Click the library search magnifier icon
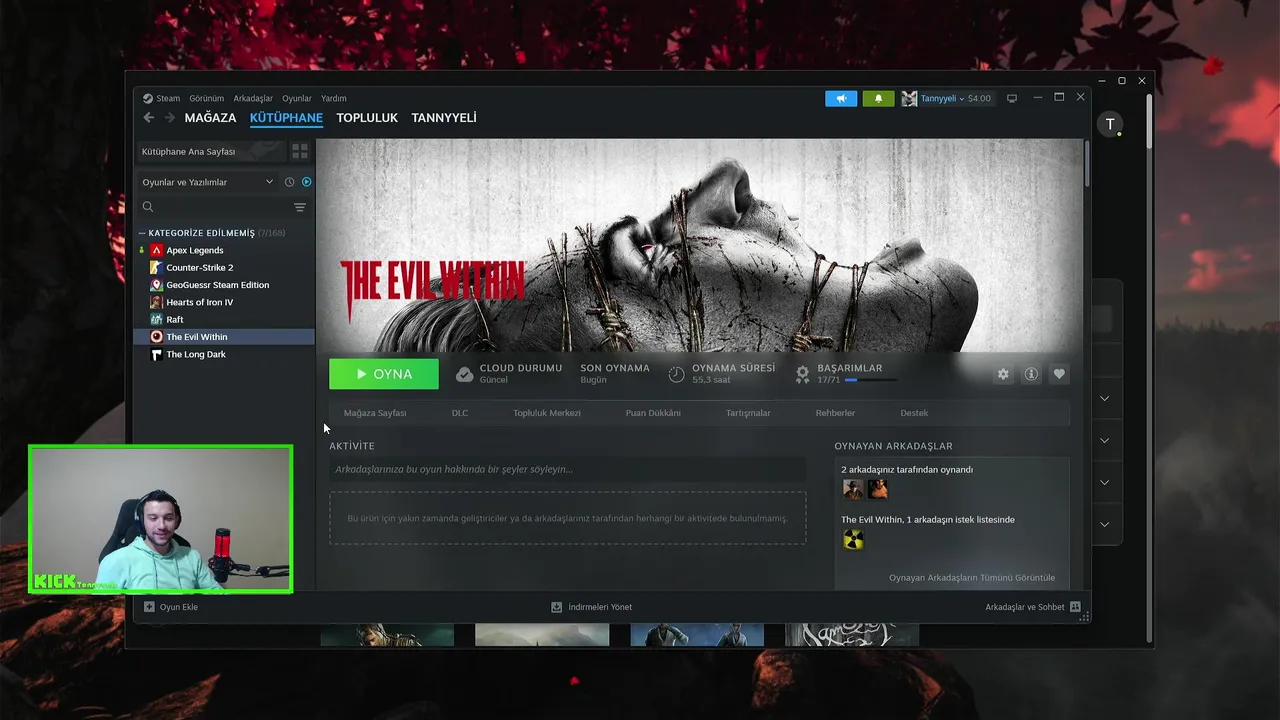Image resolution: width=1280 pixels, height=720 pixels. click(x=148, y=207)
